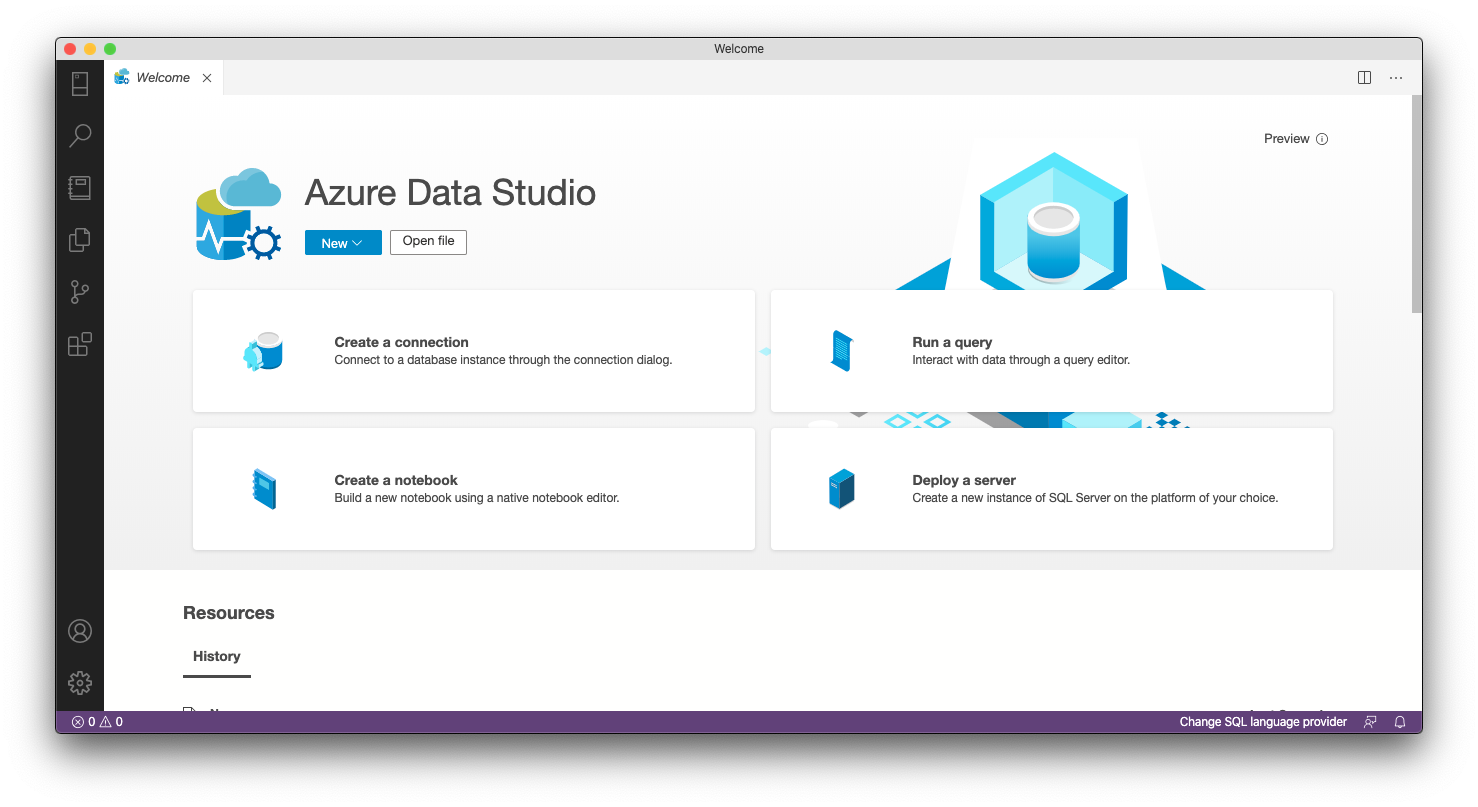
Task: Click the Preview info icon
Action: coord(1322,139)
